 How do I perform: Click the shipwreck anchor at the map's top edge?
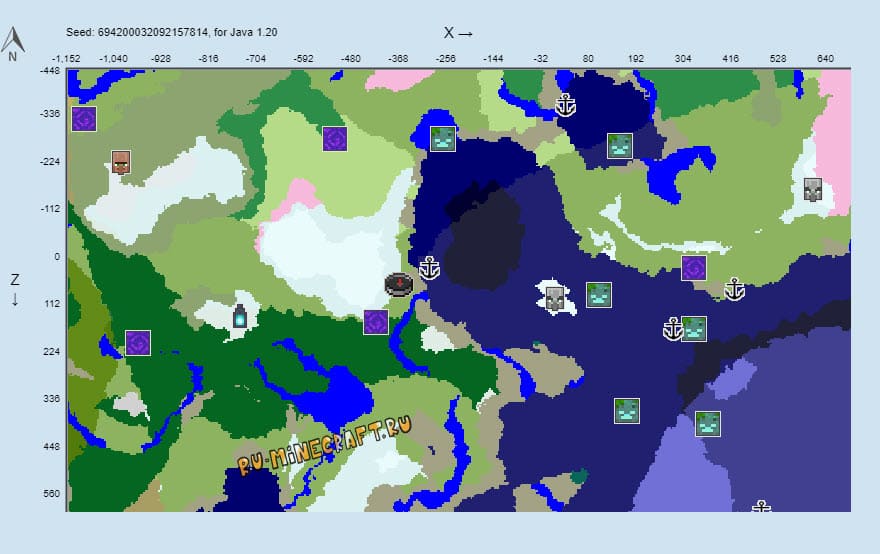565,105
